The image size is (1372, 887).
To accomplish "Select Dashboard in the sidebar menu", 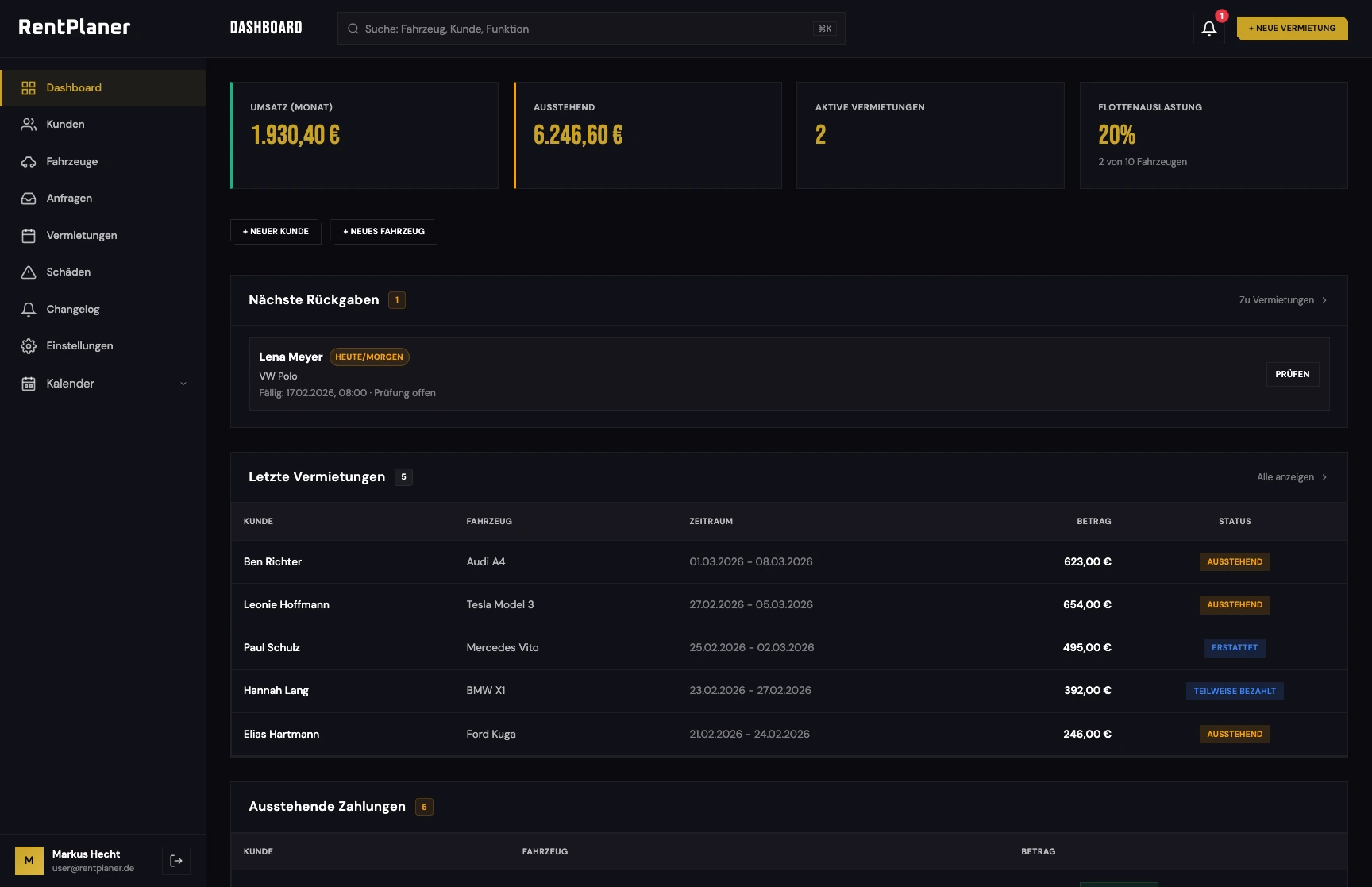I will [x=74, y=87].
